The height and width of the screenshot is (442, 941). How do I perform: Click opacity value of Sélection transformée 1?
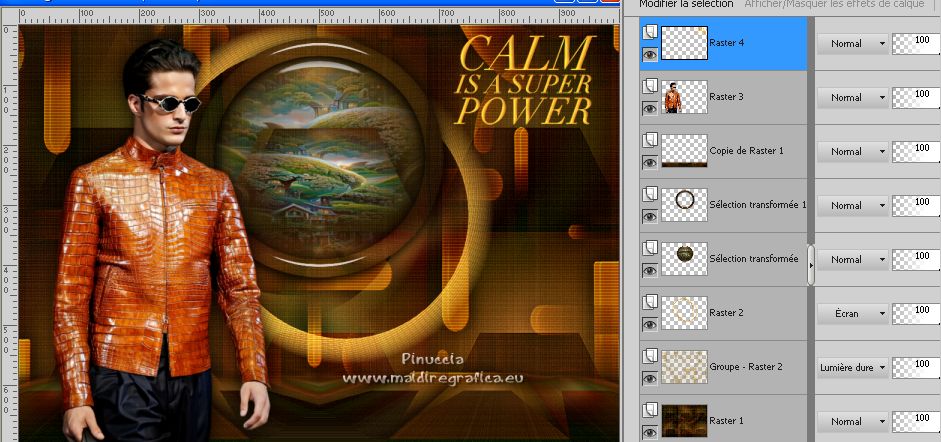click(x=922, y=202)
